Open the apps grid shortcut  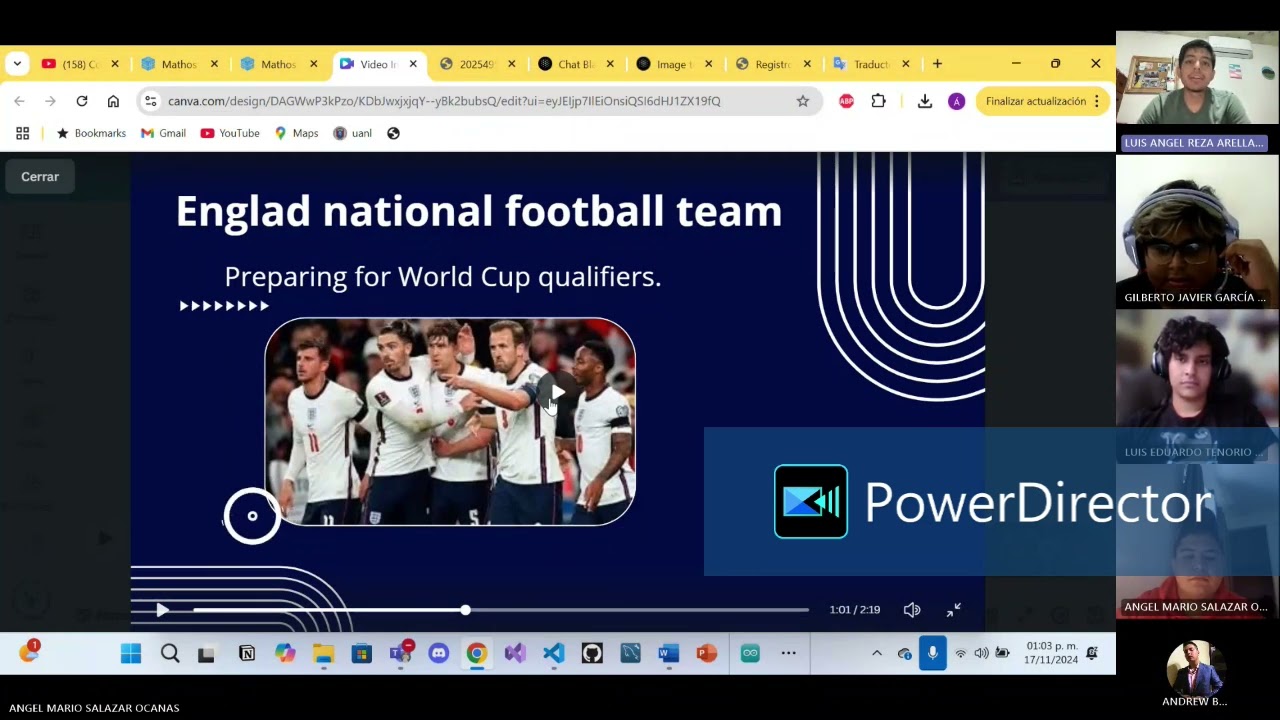(22, 133)
